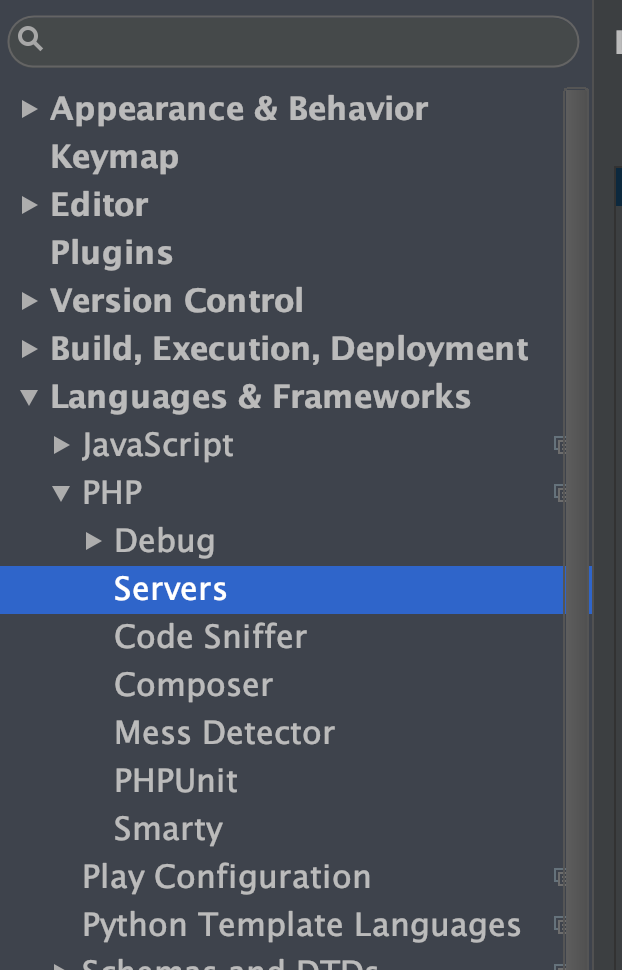The image size is (622, 970).
Task: Select Languages & Frameworks item
Action: coord(260,397)
